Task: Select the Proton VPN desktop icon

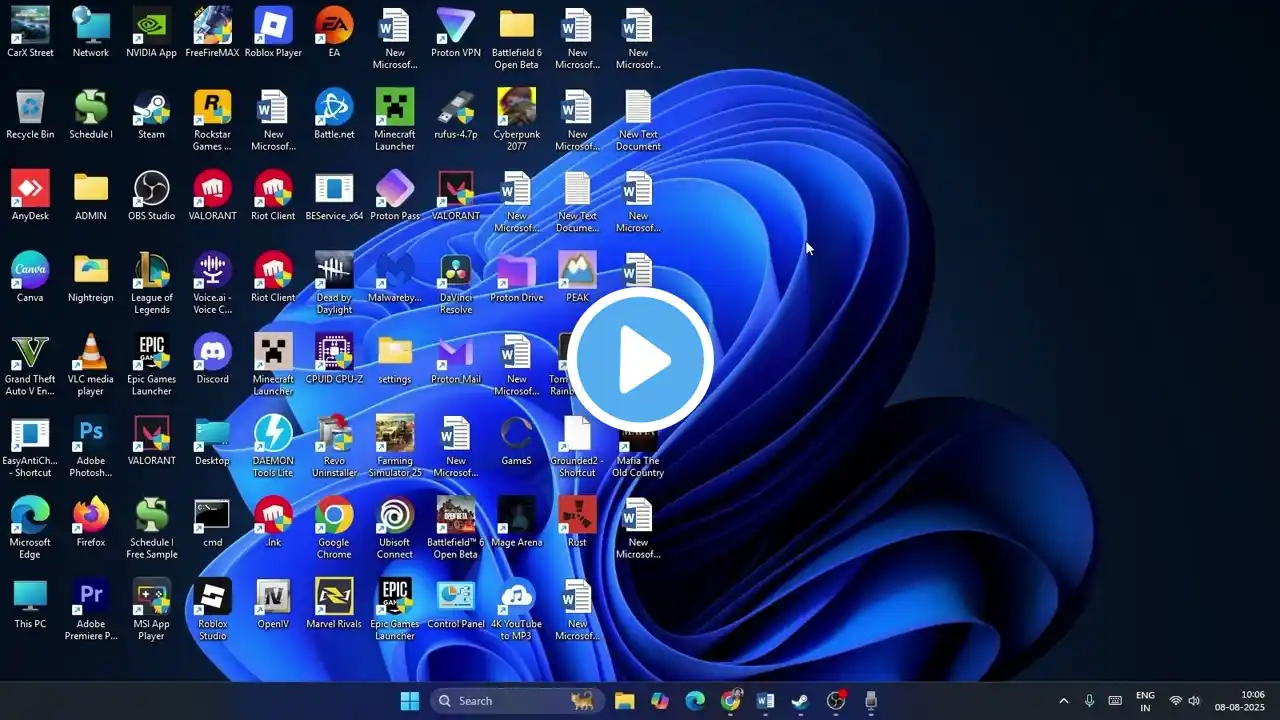Action: [x=456, y=32]
